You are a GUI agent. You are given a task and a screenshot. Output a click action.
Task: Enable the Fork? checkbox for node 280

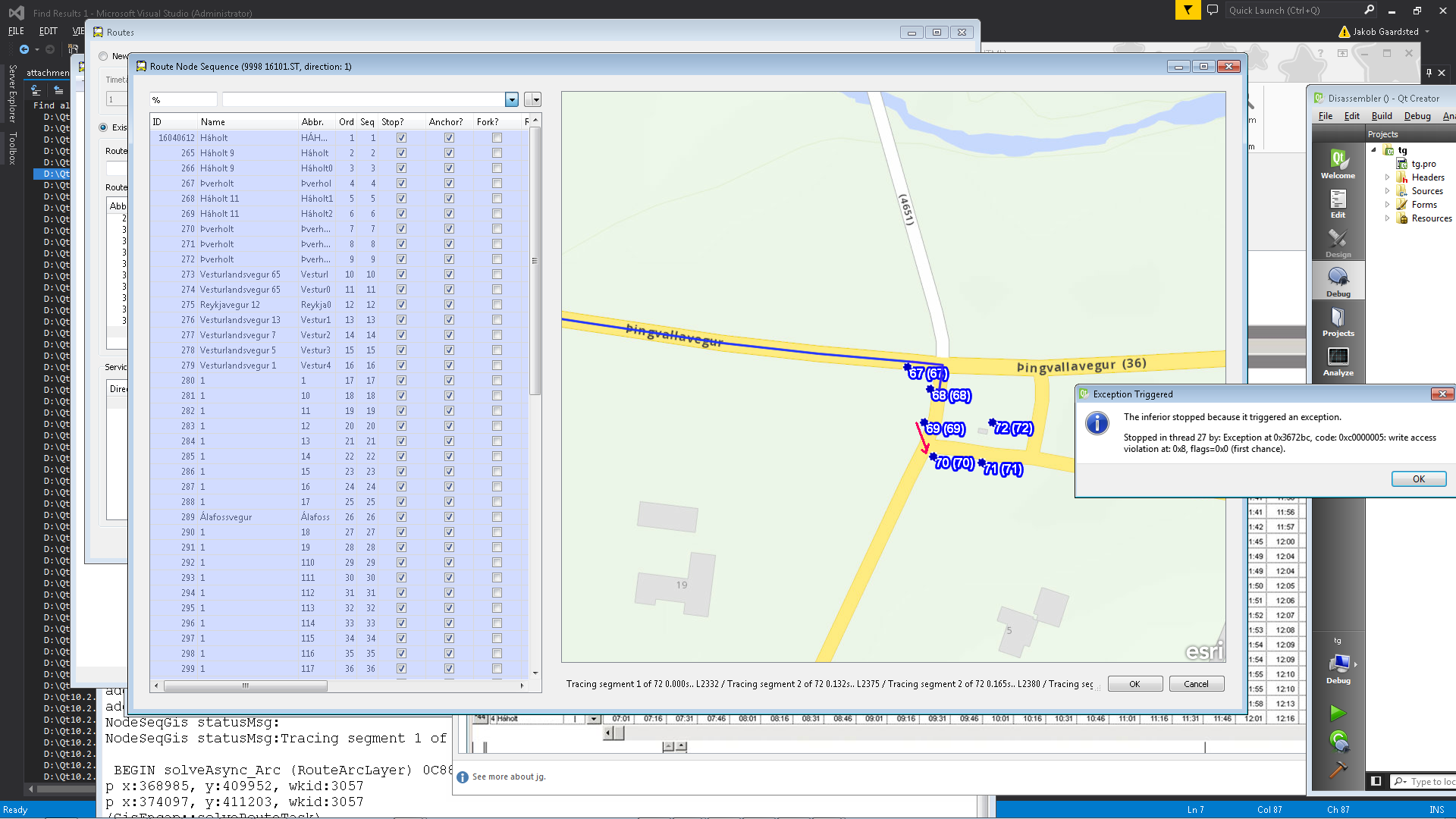[x=497, y=381]
